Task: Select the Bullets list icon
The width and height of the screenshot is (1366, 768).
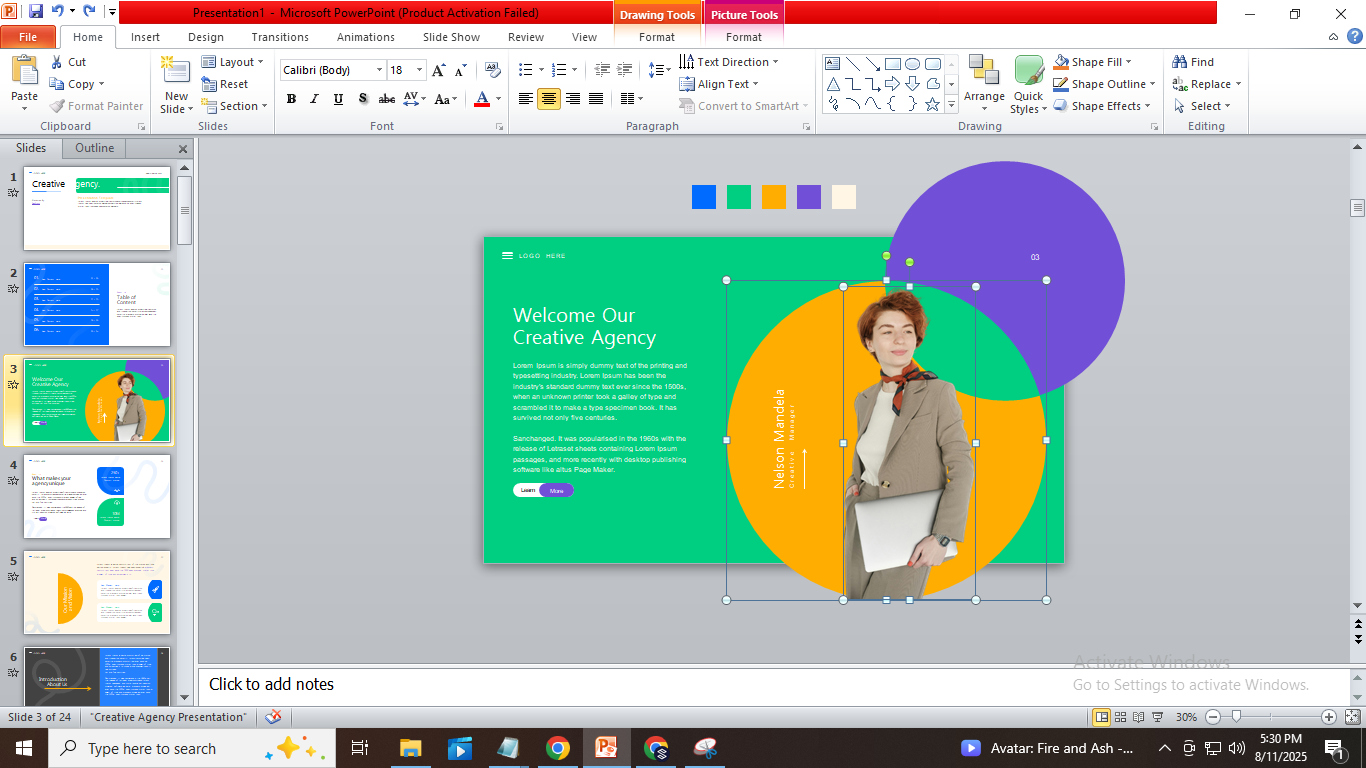Action: [526, 70]
